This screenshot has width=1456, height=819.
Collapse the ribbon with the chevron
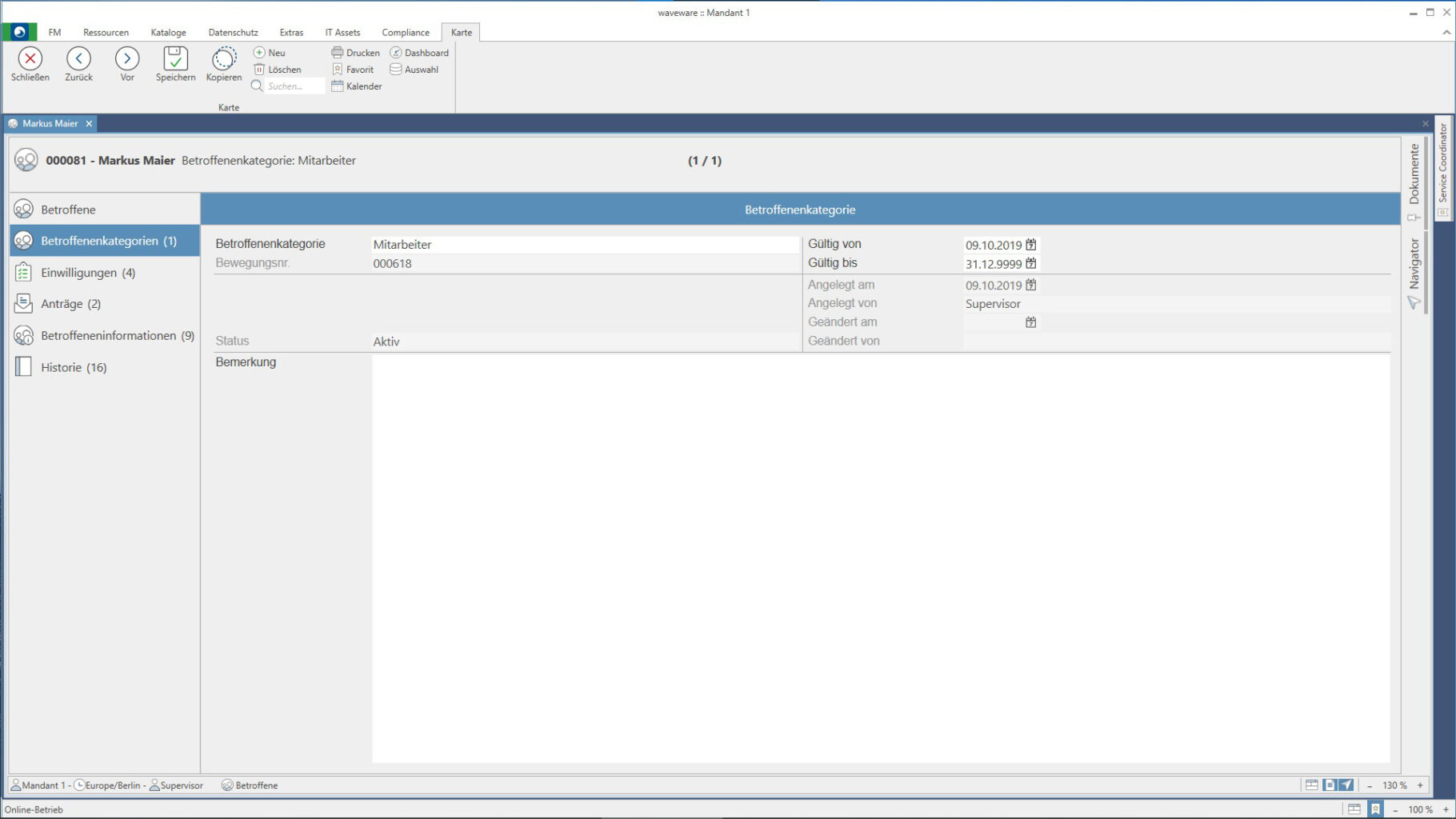pyautogui.click(x=1446, y=33)
